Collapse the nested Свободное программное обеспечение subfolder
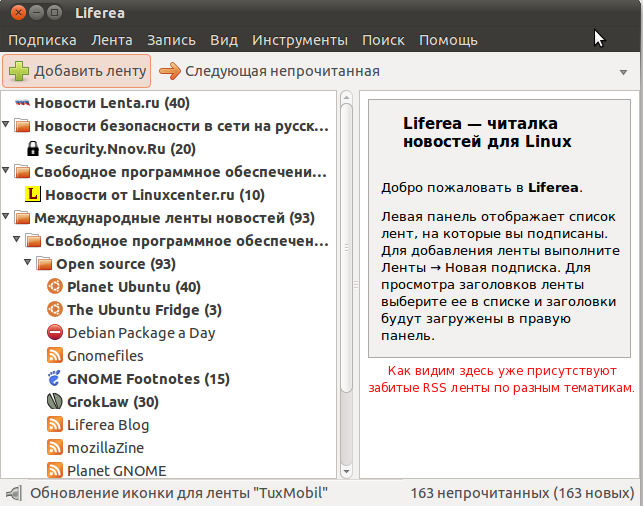 click(x=16, y=239)
